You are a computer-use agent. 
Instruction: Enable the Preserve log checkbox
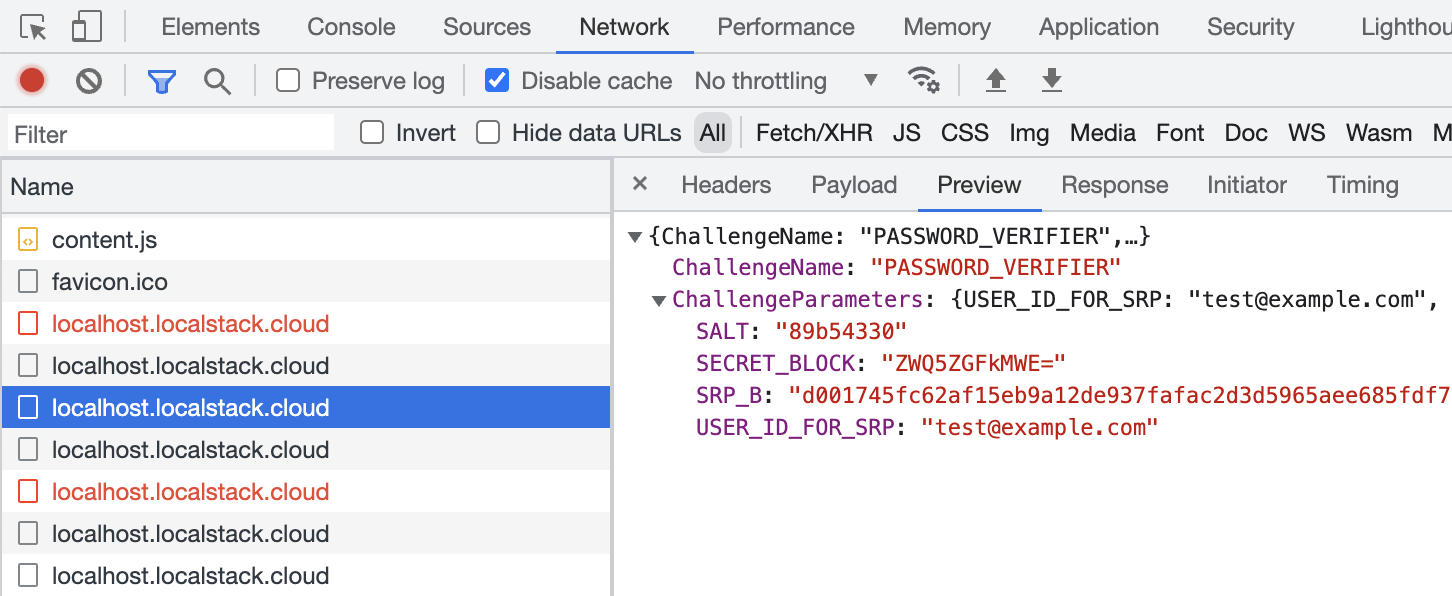coord(287,80)
